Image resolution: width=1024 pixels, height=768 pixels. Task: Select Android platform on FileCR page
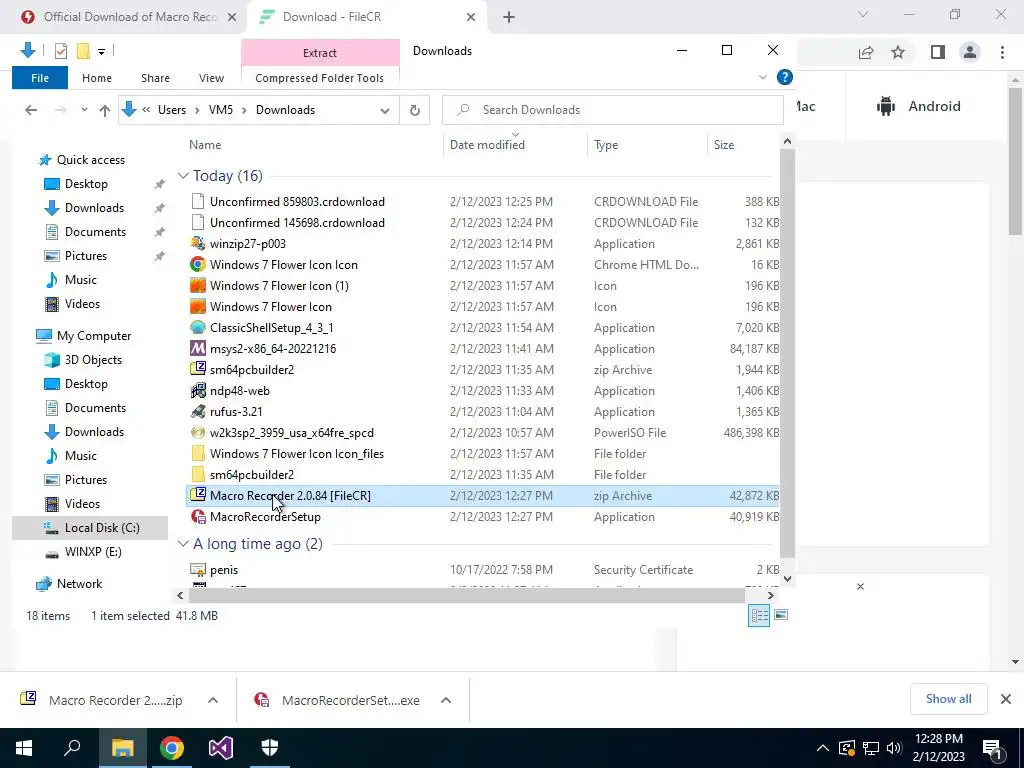pos(918,106)
